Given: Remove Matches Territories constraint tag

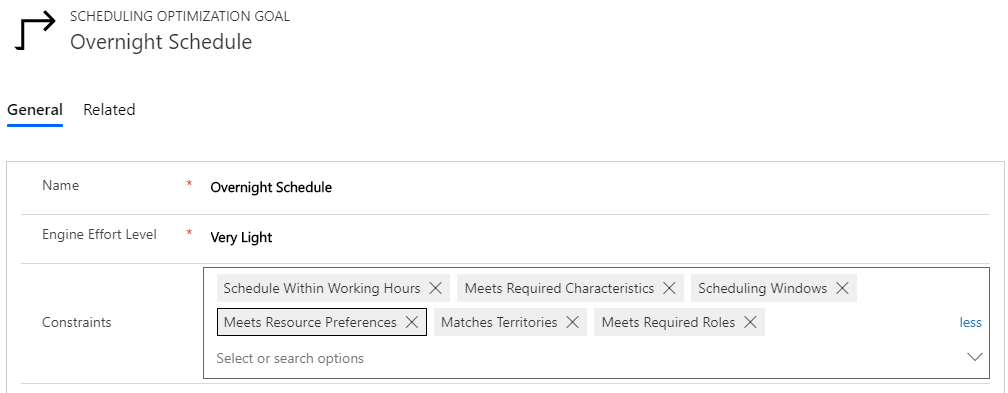Looking at the screenshot, I should point(572,322).
